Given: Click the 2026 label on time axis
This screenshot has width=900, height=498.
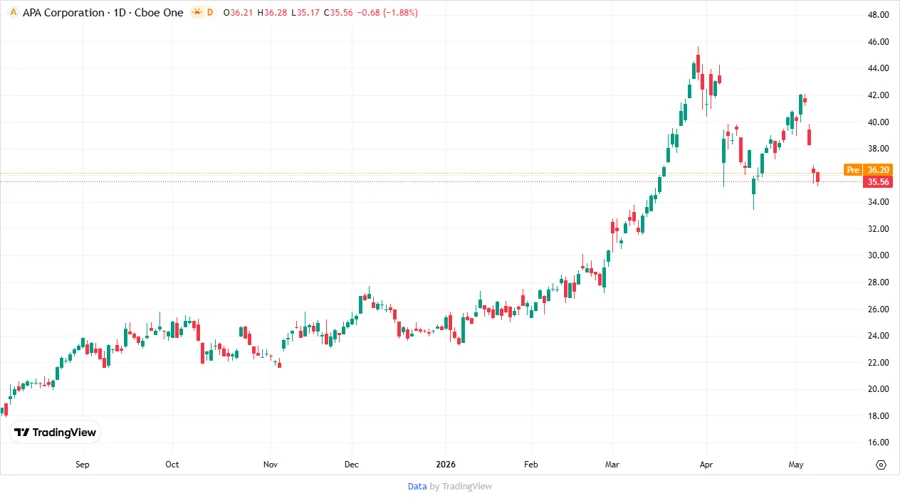Looking at the screenshot, I should (x=445, y=464).
